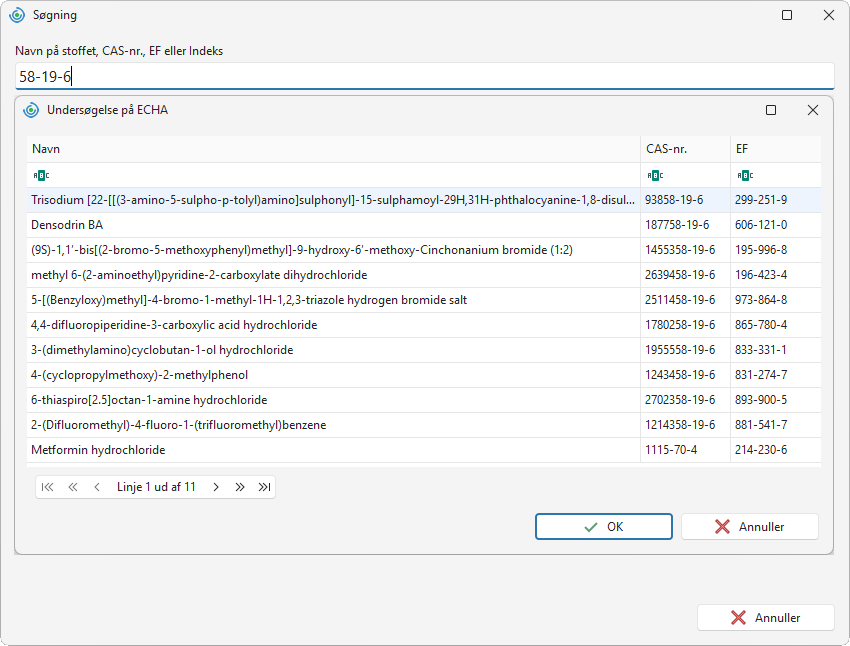
Task: Select the Densodrin BA row
Action: click(424, 225)
